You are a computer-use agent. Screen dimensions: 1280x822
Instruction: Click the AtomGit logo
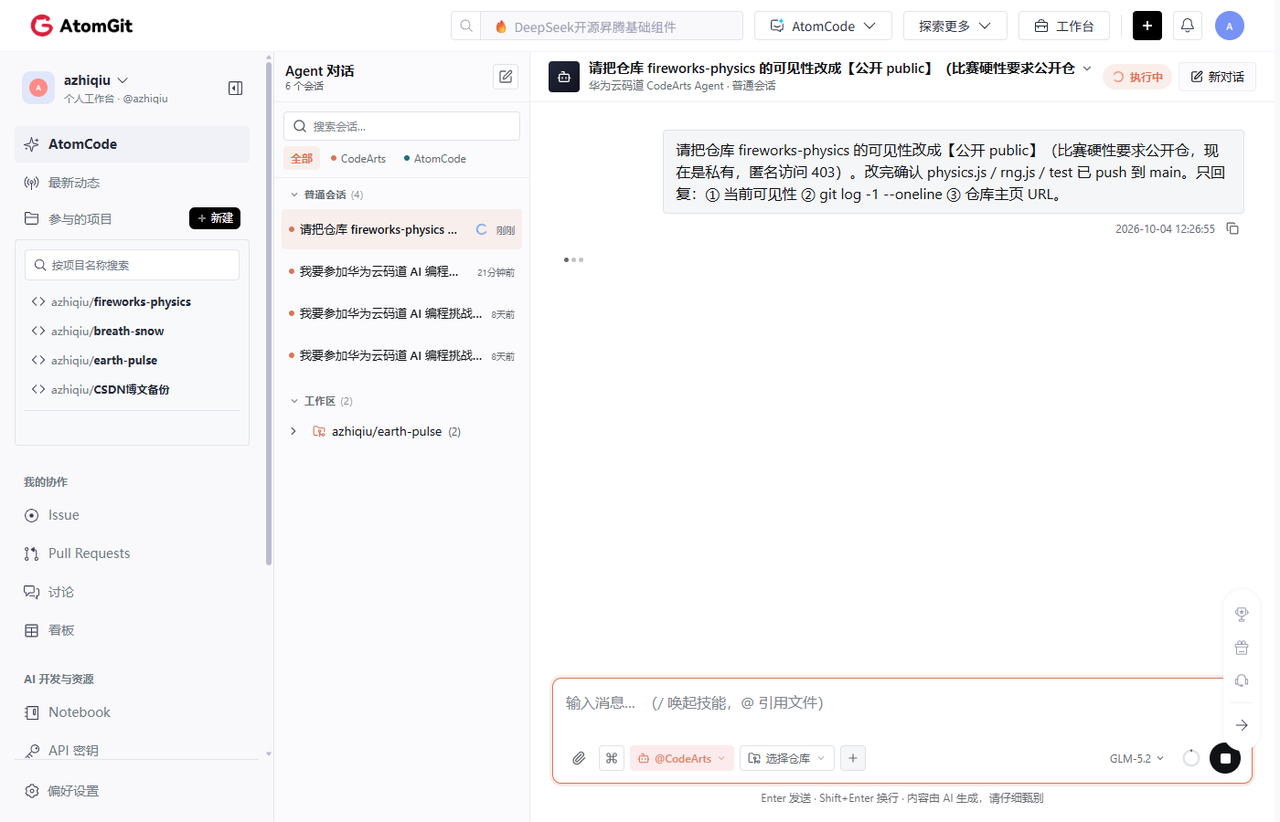point(82,26)
